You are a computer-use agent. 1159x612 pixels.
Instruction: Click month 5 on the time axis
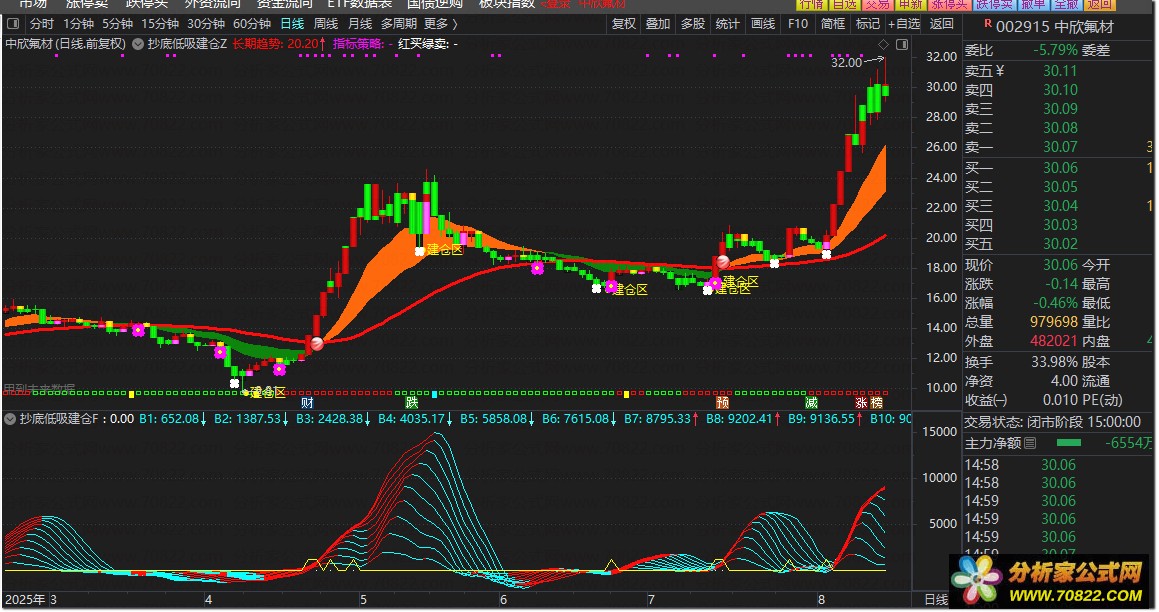pos(364,599)
